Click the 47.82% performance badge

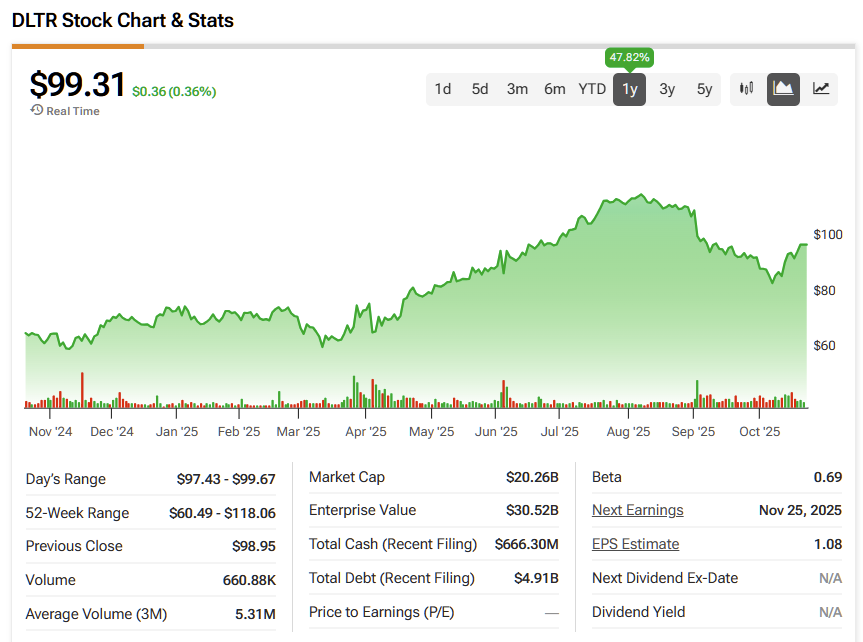tap(628, 58)
